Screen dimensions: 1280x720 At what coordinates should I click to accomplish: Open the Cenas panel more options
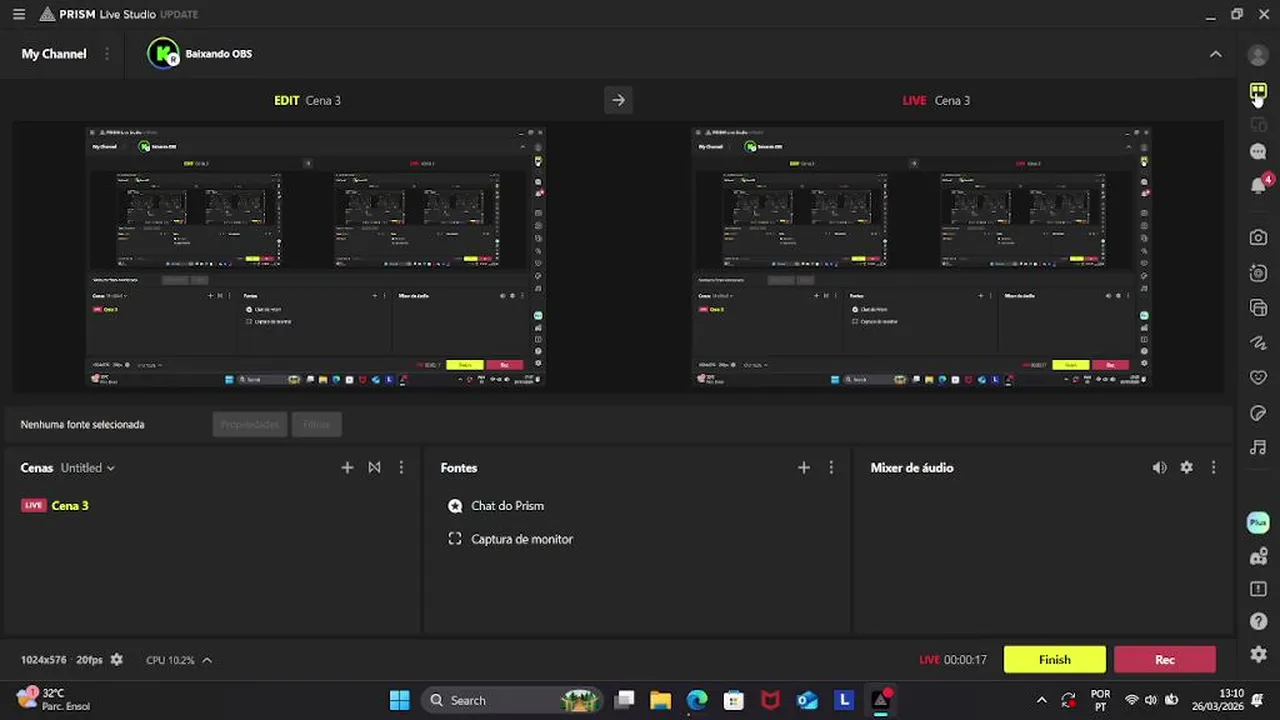401,467
